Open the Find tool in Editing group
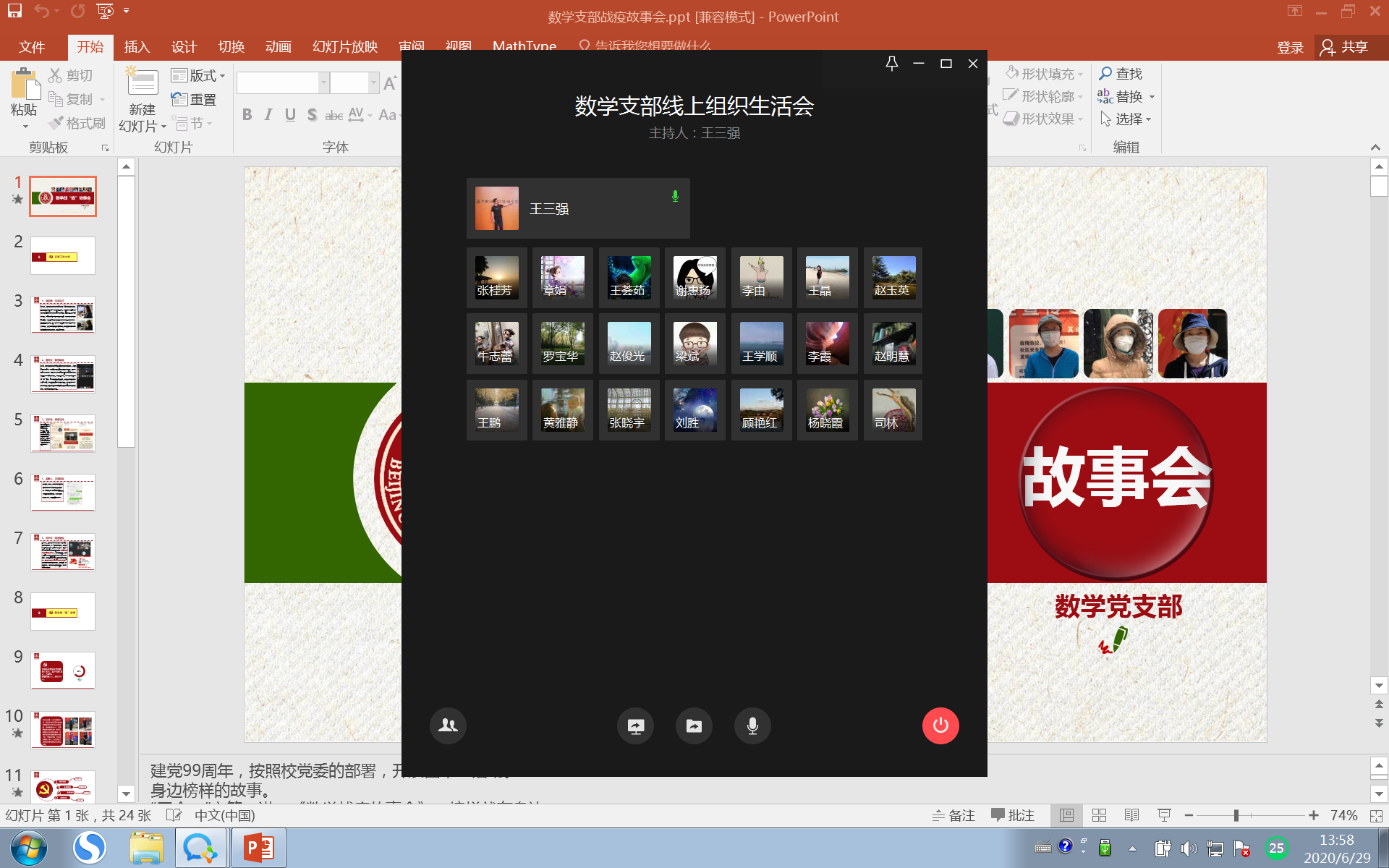This screenshot has height=868, width=1389. click(1121, 74)
